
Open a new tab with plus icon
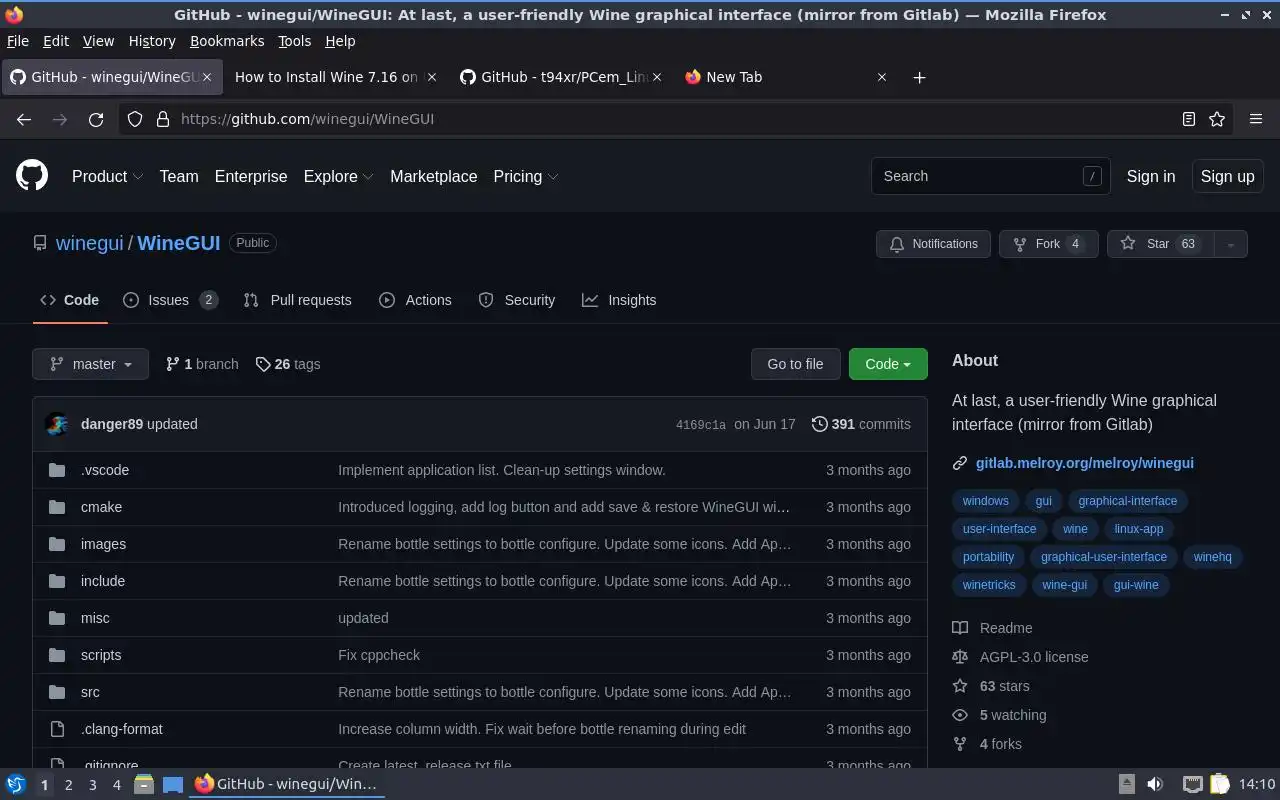coord(919,77)
